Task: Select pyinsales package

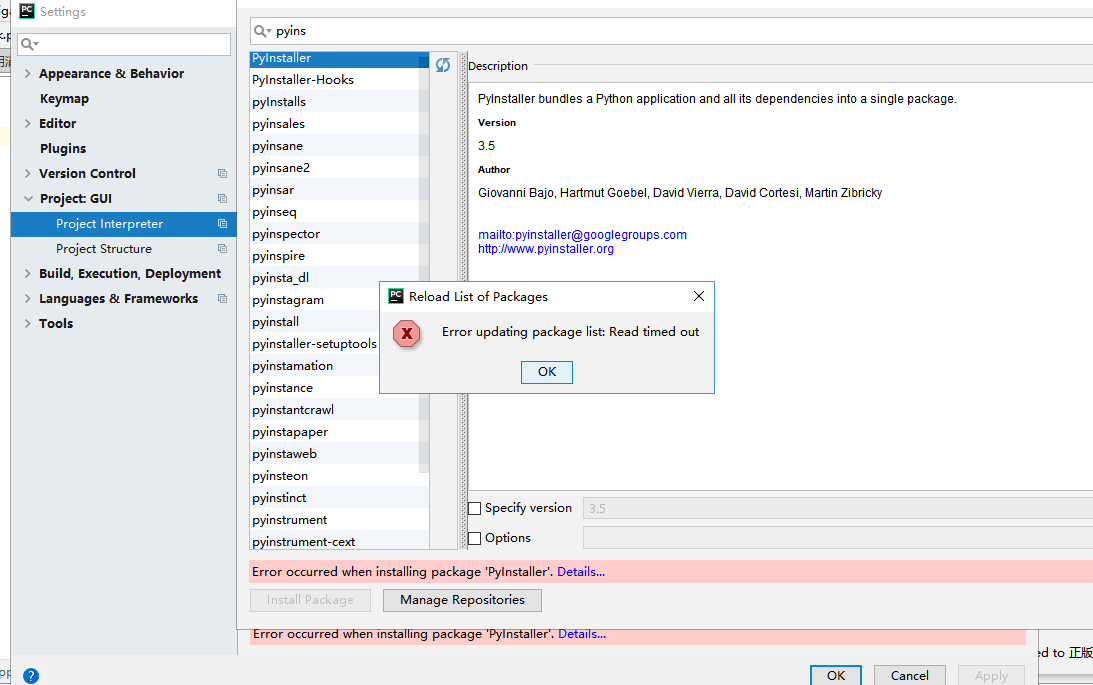Action: 339,124
